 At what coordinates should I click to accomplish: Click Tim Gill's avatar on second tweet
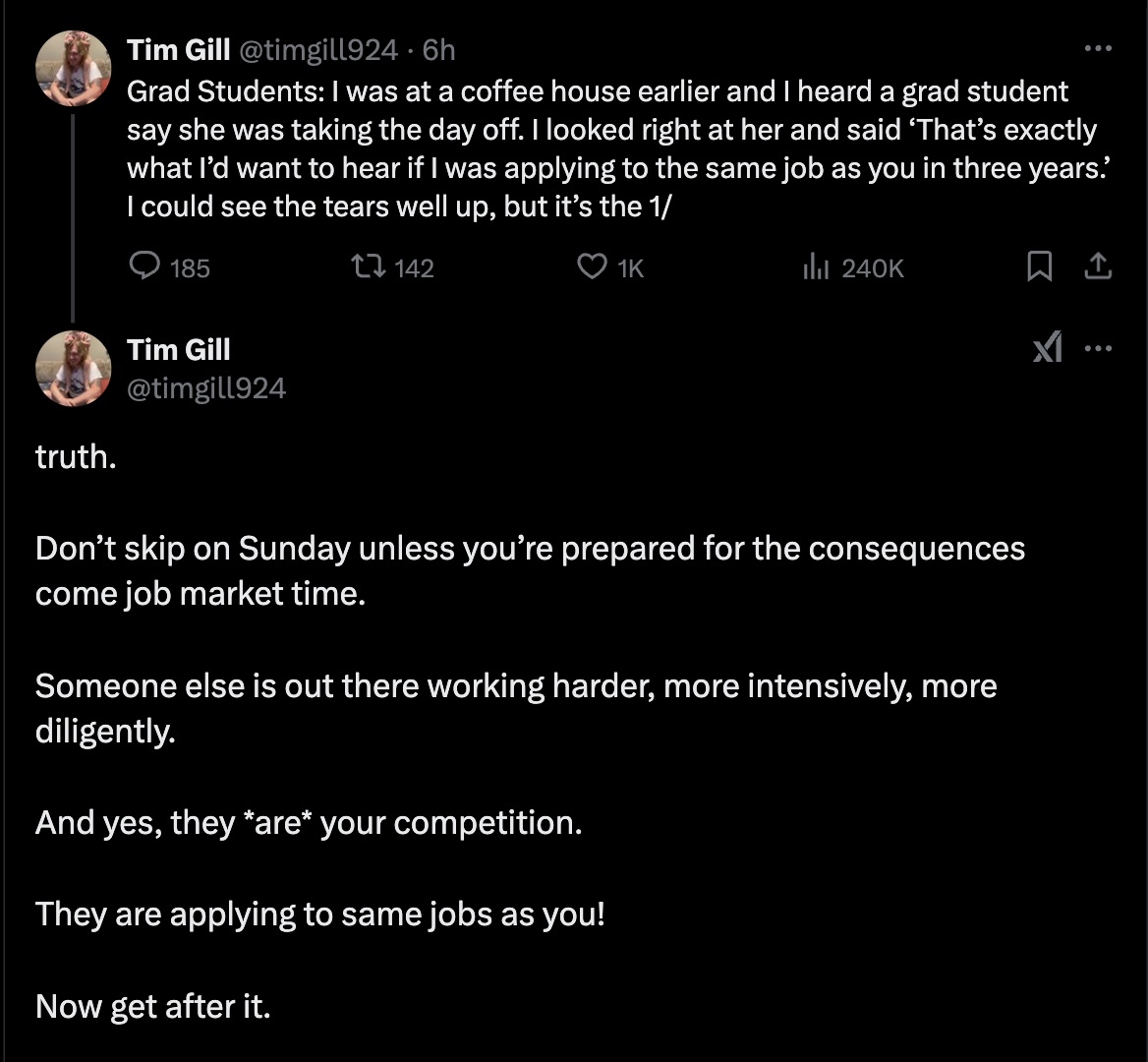(x=74, y=369)
